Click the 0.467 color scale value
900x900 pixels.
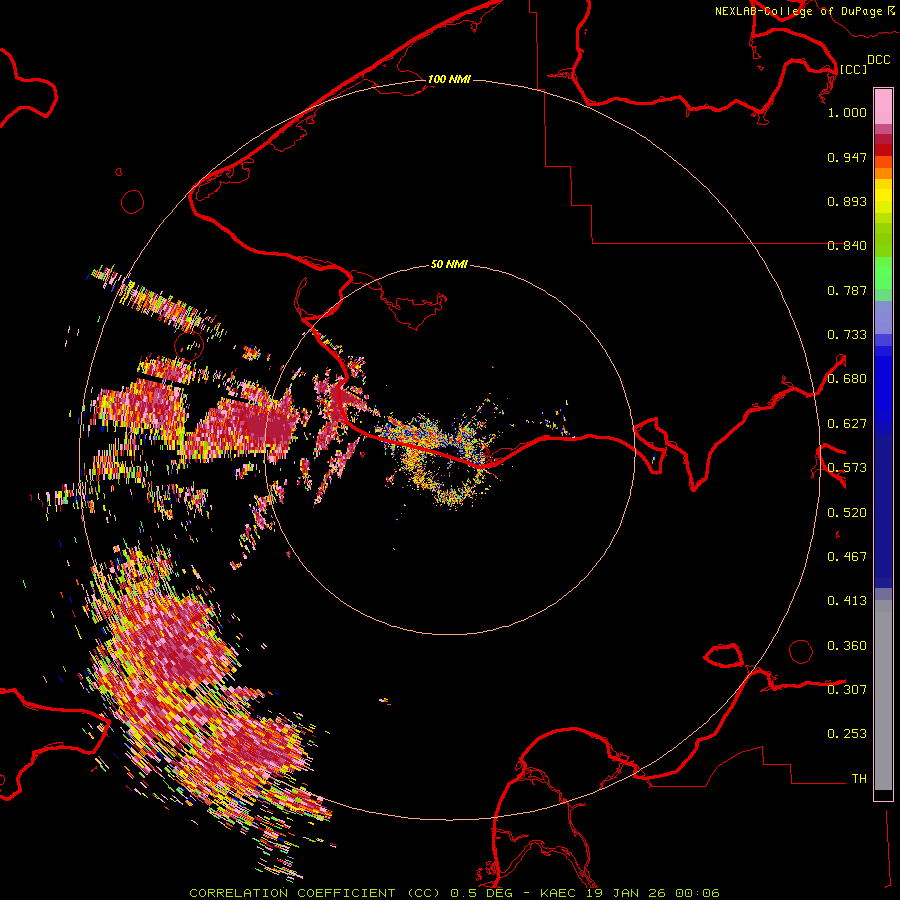pyautogui.click(x=847, y=557)
